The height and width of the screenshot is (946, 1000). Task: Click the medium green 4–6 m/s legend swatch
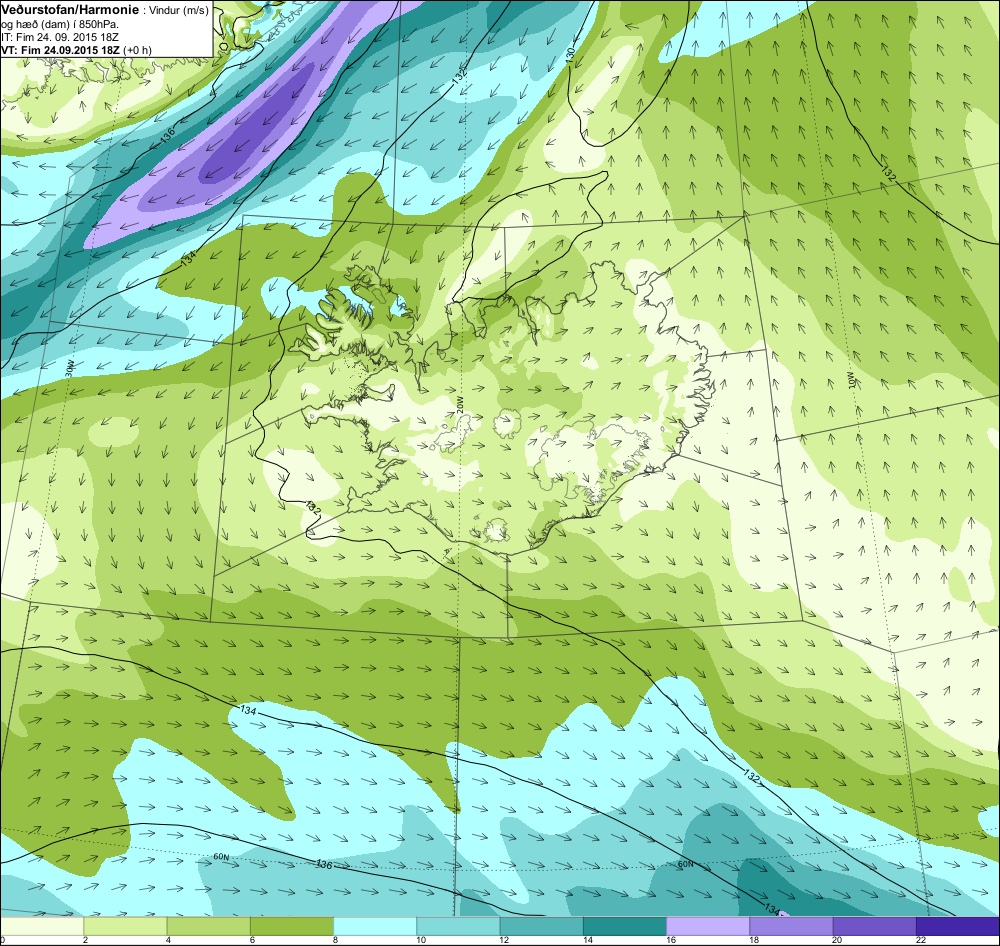coord(209,926)
